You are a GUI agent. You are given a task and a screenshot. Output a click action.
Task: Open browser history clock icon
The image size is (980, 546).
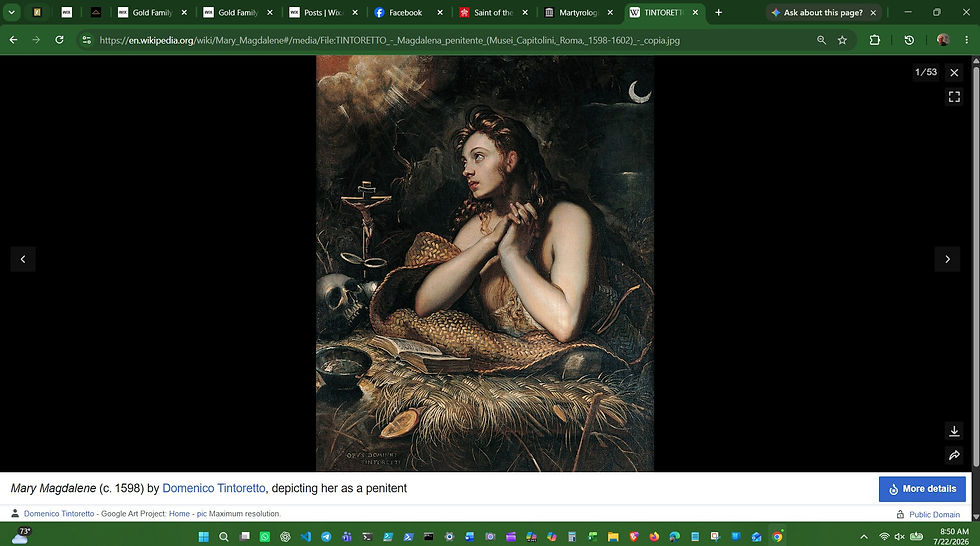[x=909, y=40]
